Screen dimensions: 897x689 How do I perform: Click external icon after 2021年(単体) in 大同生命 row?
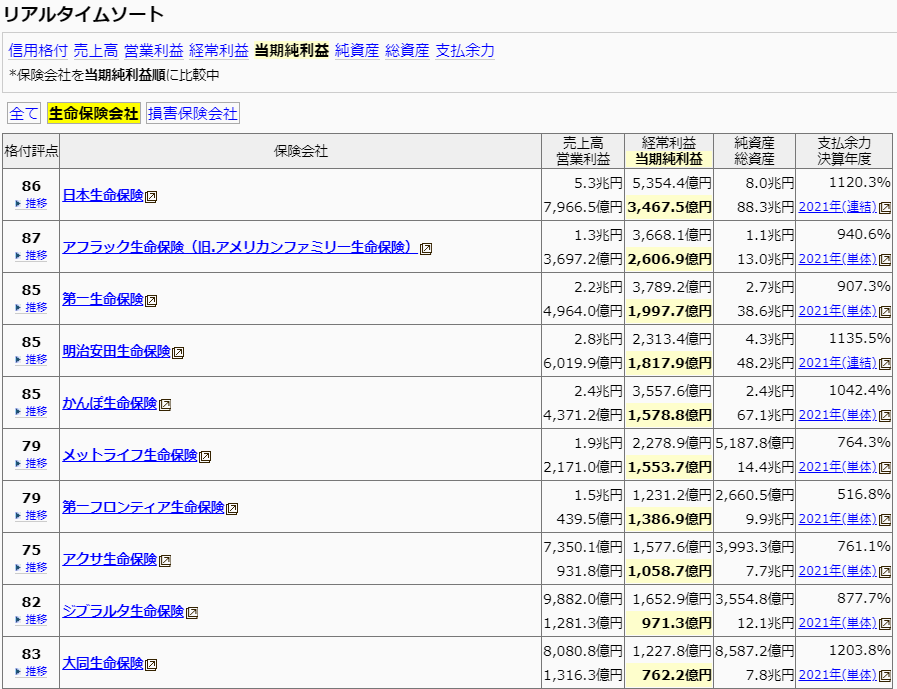(884, 676)
